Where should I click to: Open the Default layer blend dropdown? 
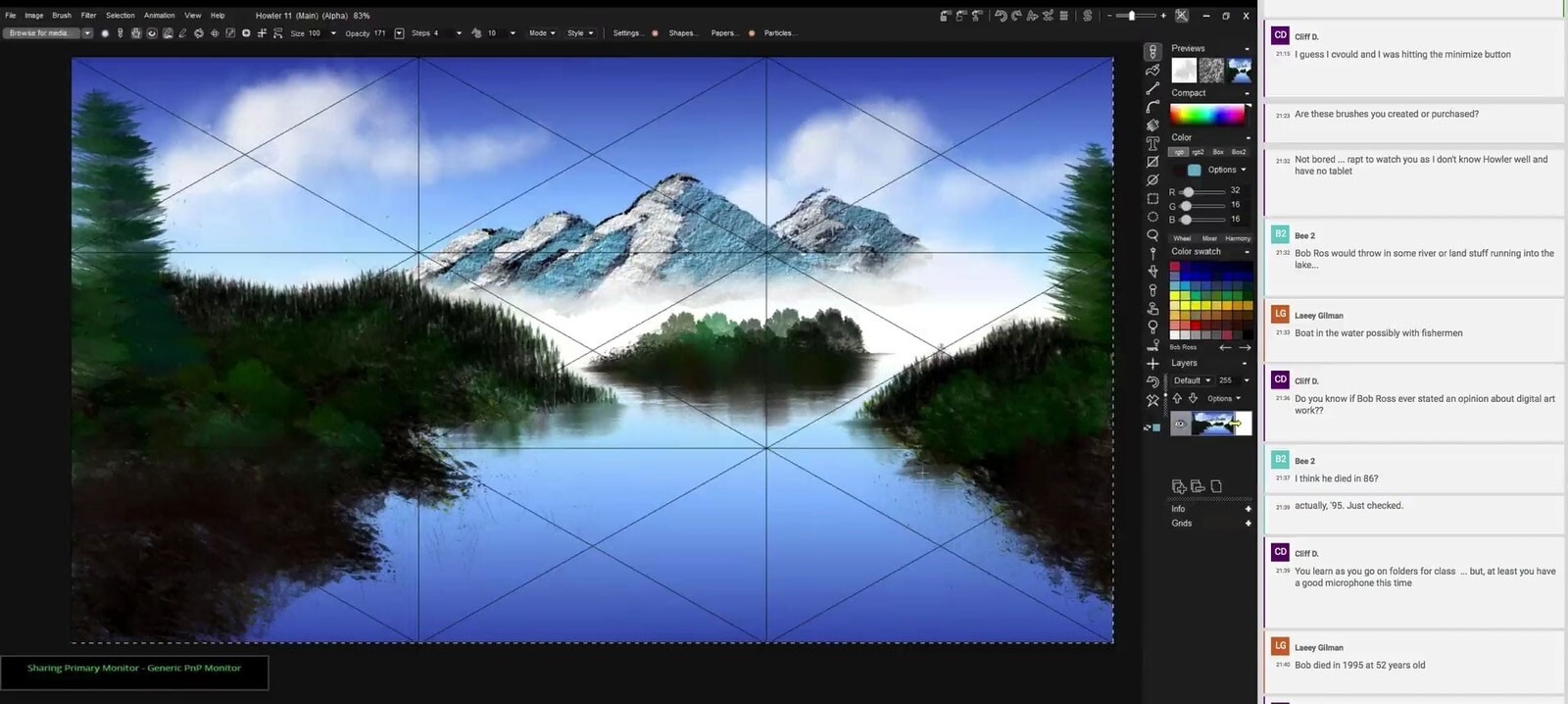(x=1192, y=380)
